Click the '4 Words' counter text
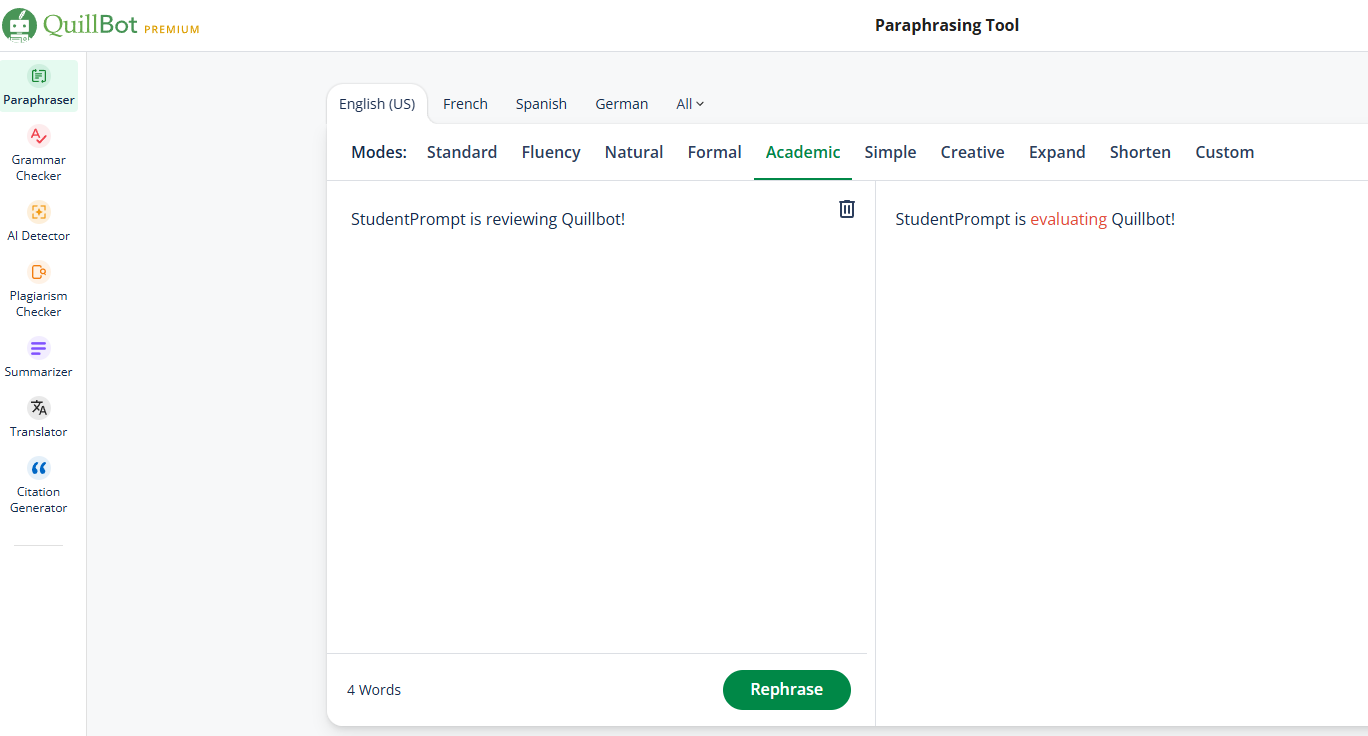Viewport: 1368px width, 736px height. [374, 690]
